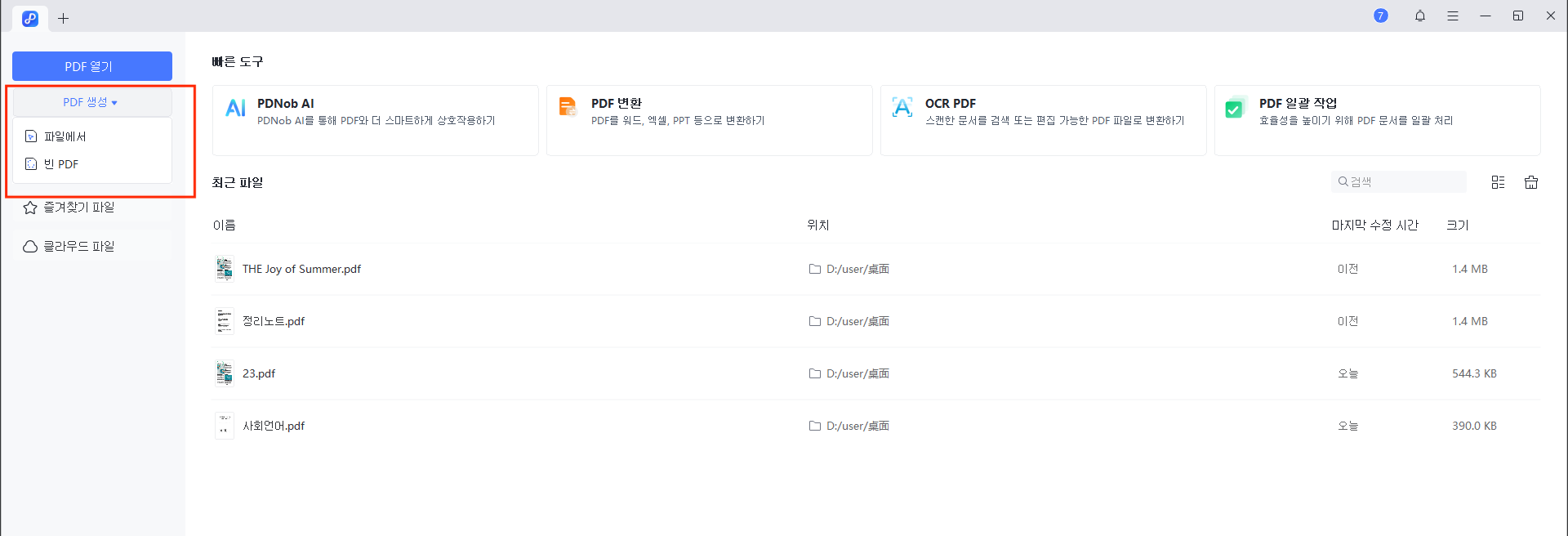Click the 빠른 도구 heading
Image resolution: width=1568 pixels, height=536 pixels.
(238, 62)
